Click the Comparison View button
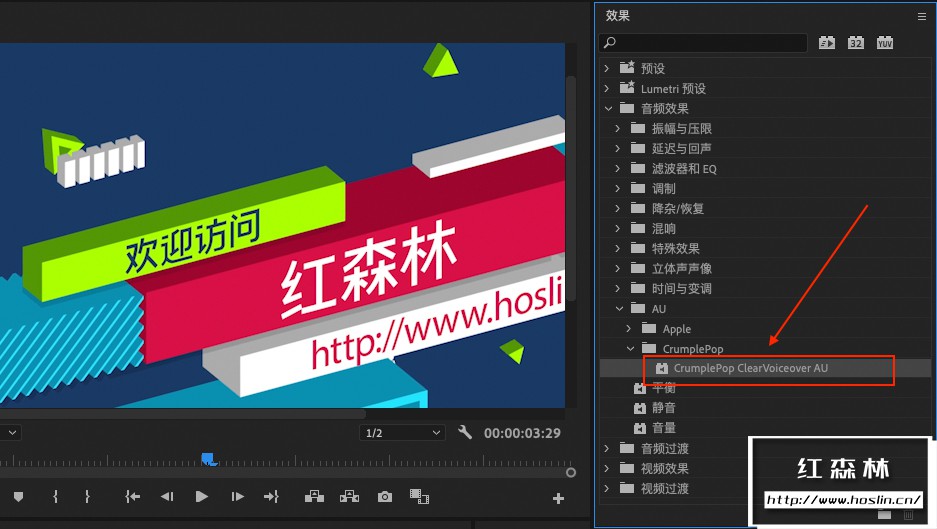Viewport: 937px width, 529px height. (x=419, y=497)
